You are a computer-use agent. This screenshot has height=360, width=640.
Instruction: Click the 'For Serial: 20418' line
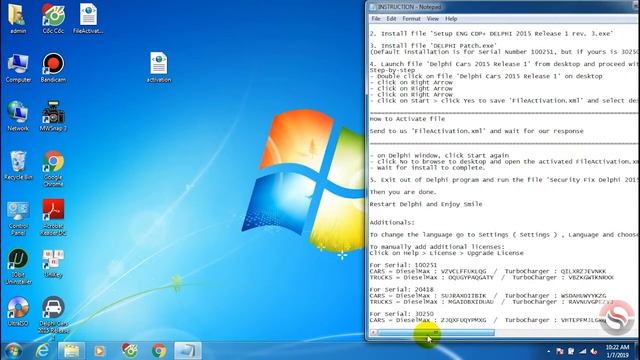point(402,289)
